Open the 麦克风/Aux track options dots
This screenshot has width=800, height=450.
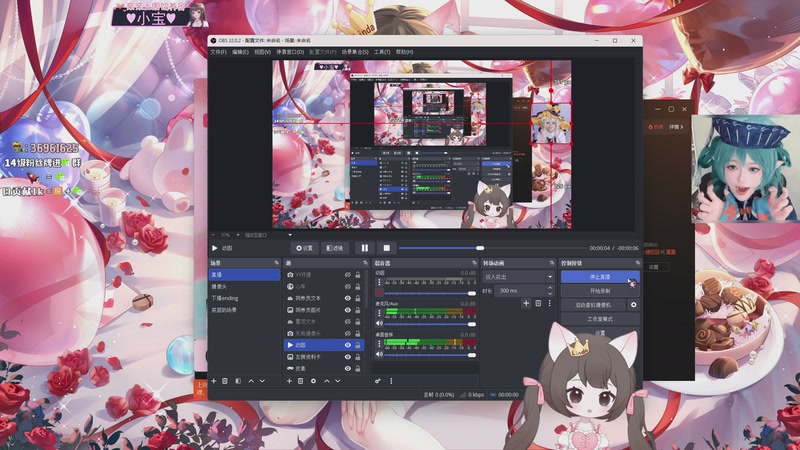coord(379,314)
